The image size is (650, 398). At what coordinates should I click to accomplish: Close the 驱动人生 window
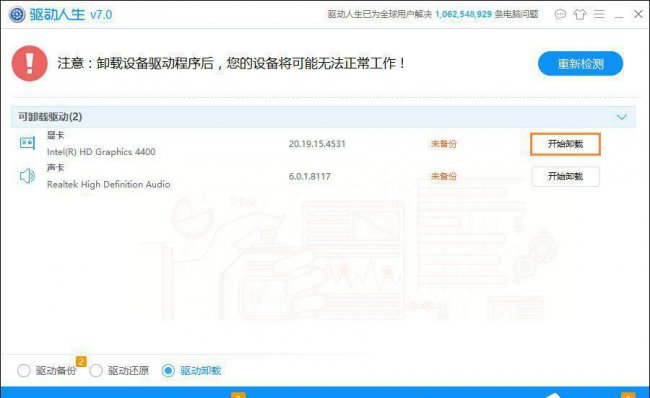click(x=638, y=14)
